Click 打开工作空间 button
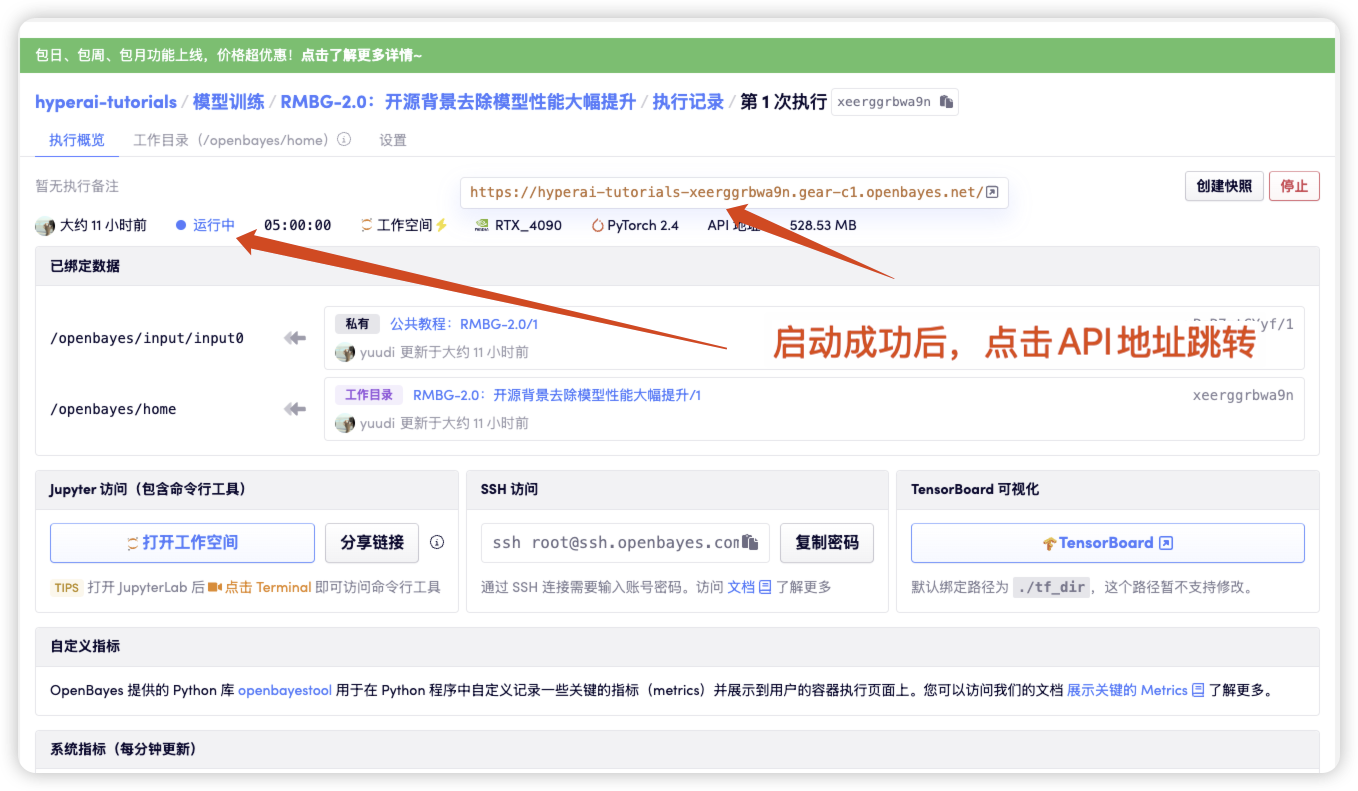The width and height of the screenshot is (1358, 791). pyautogui.click(x=182, y=543)
